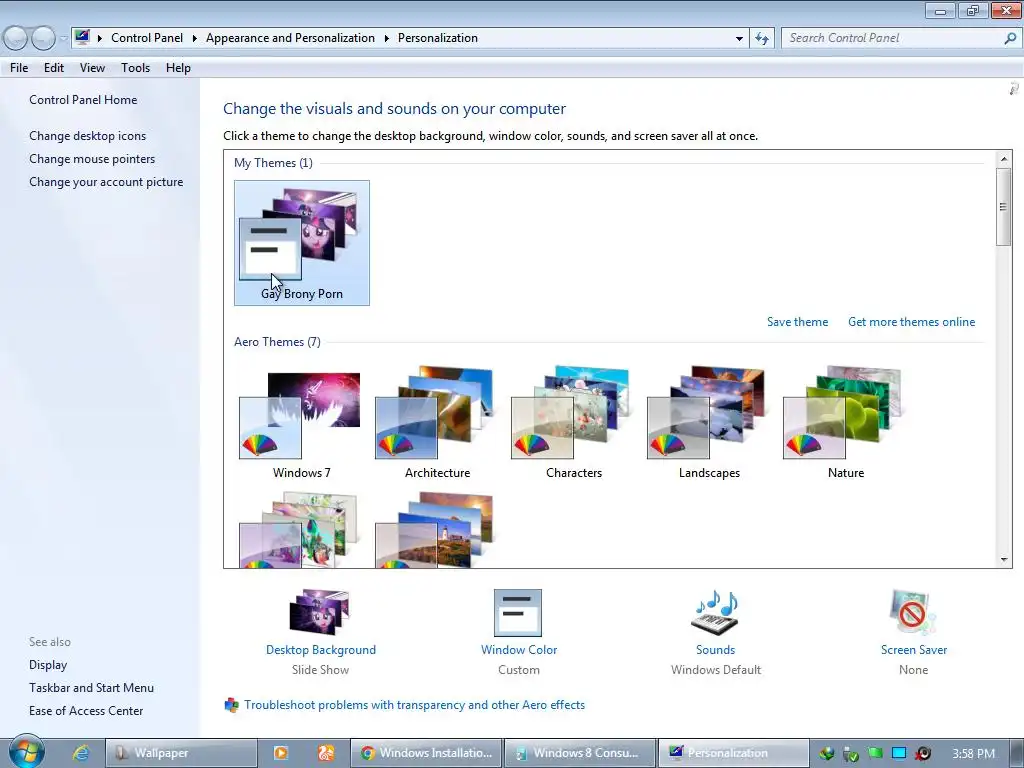Screen dimensions: 1024x768
Task: Open the media player taskbar icon
Action: click(x=280, y=753)
